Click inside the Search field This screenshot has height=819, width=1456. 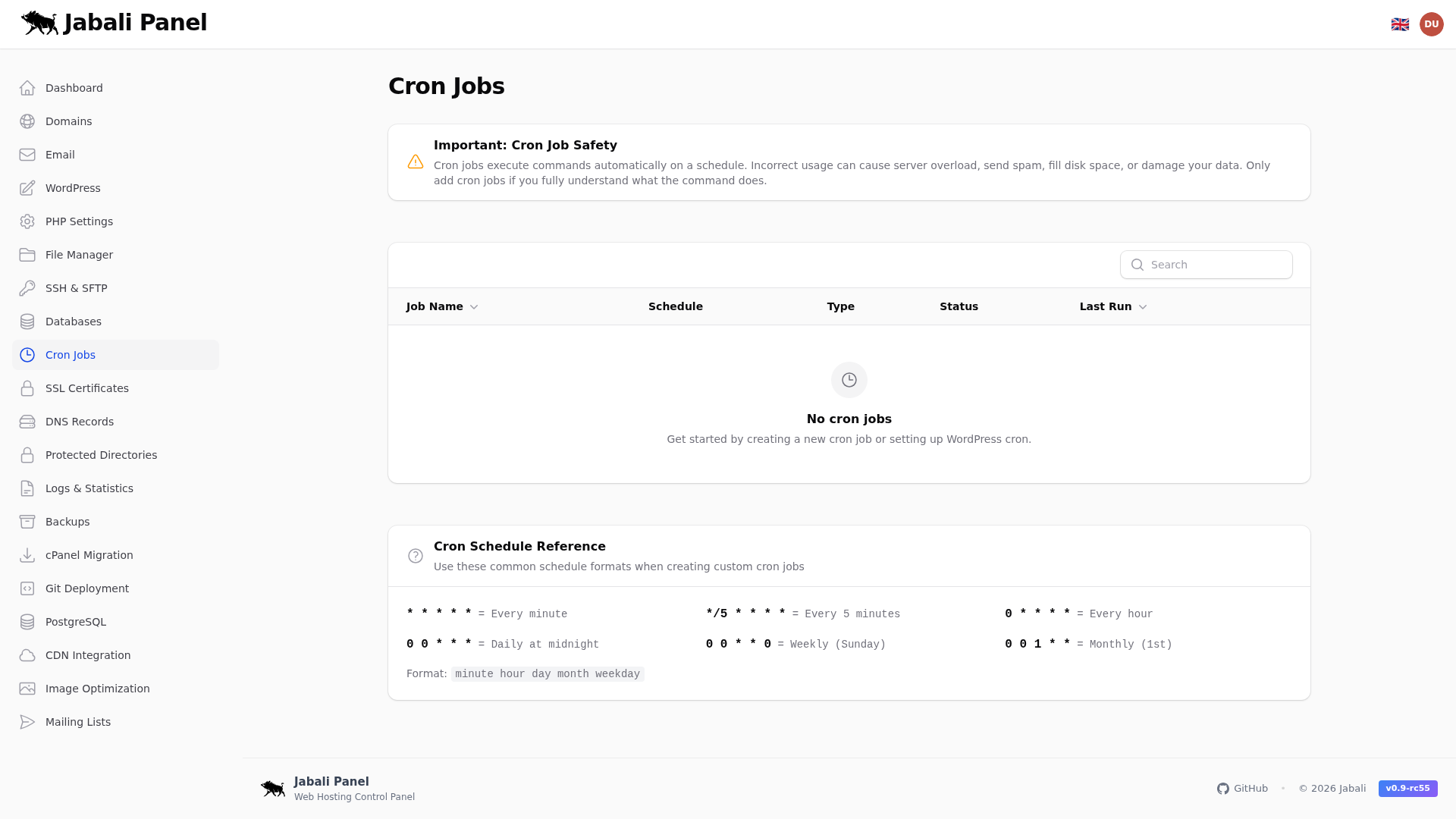(x=1207, y=265)
